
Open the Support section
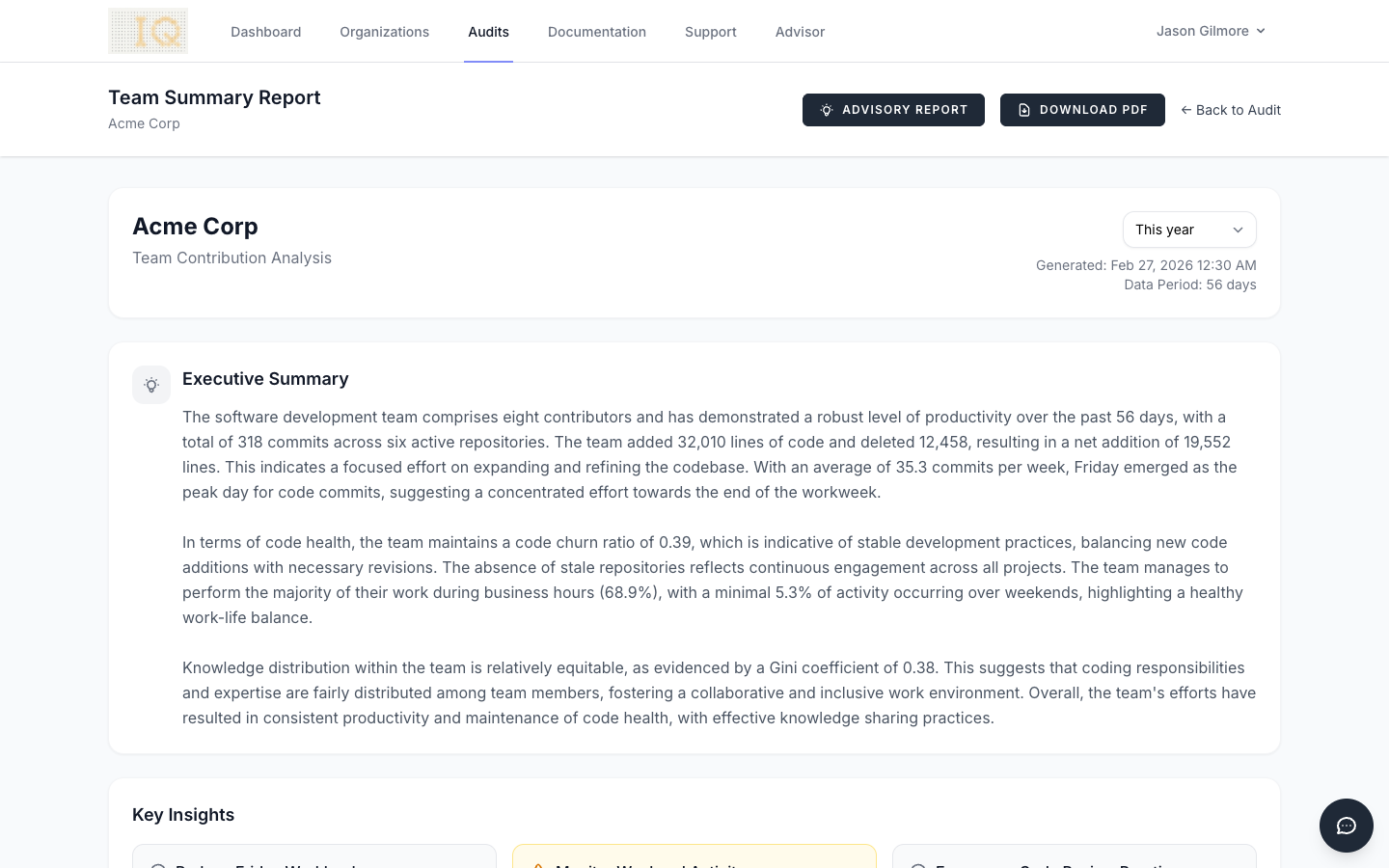pyautogui.click(x=710, y=31)
